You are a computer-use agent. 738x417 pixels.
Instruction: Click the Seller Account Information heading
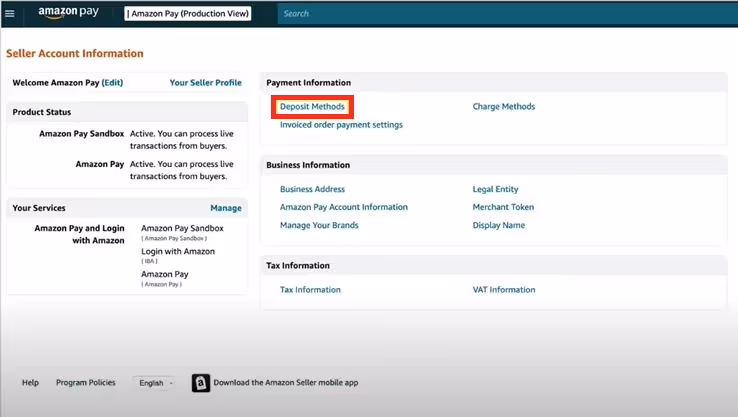[x=75, y=54]
